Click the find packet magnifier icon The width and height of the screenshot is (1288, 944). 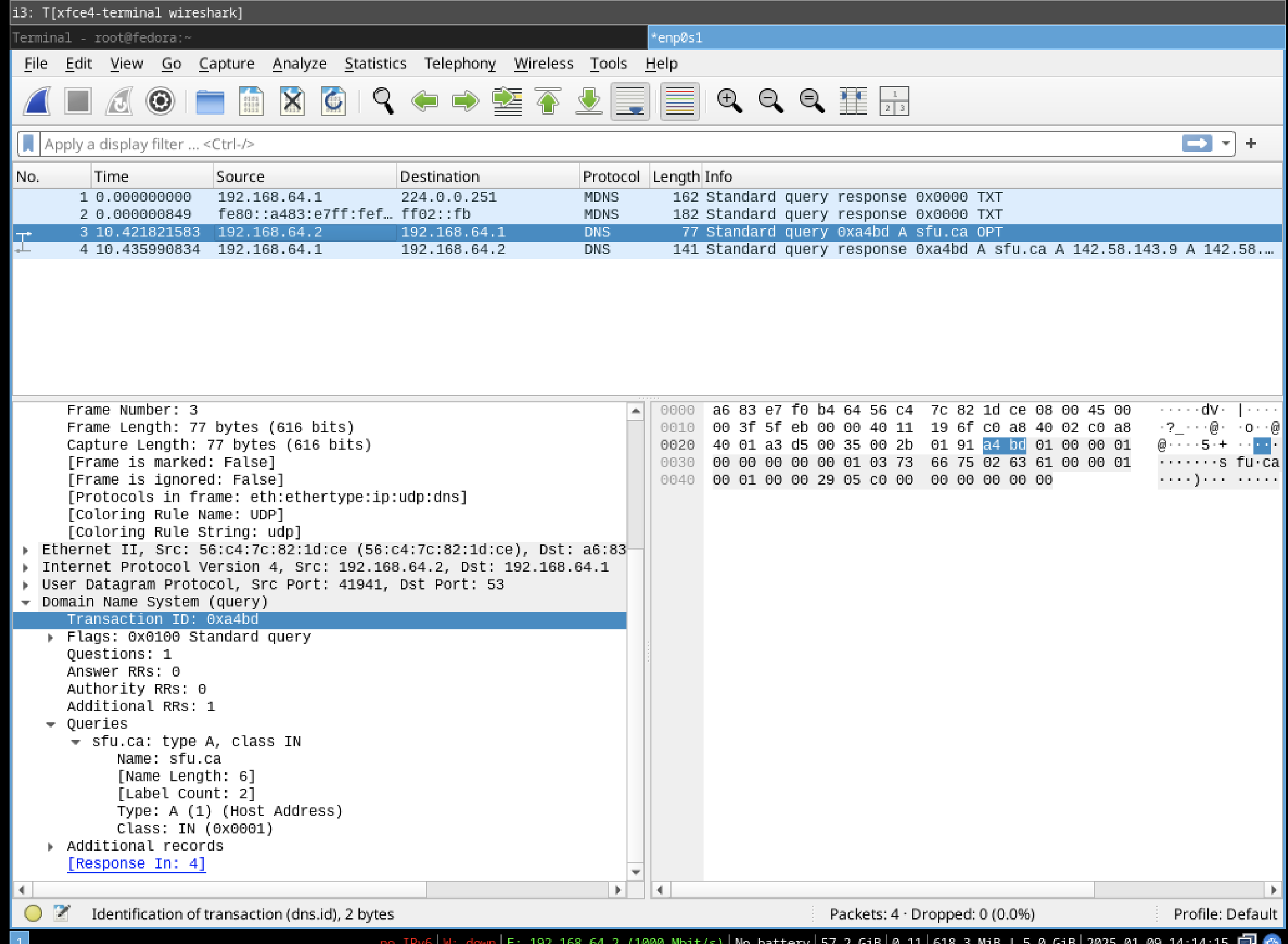pos(382,101)
